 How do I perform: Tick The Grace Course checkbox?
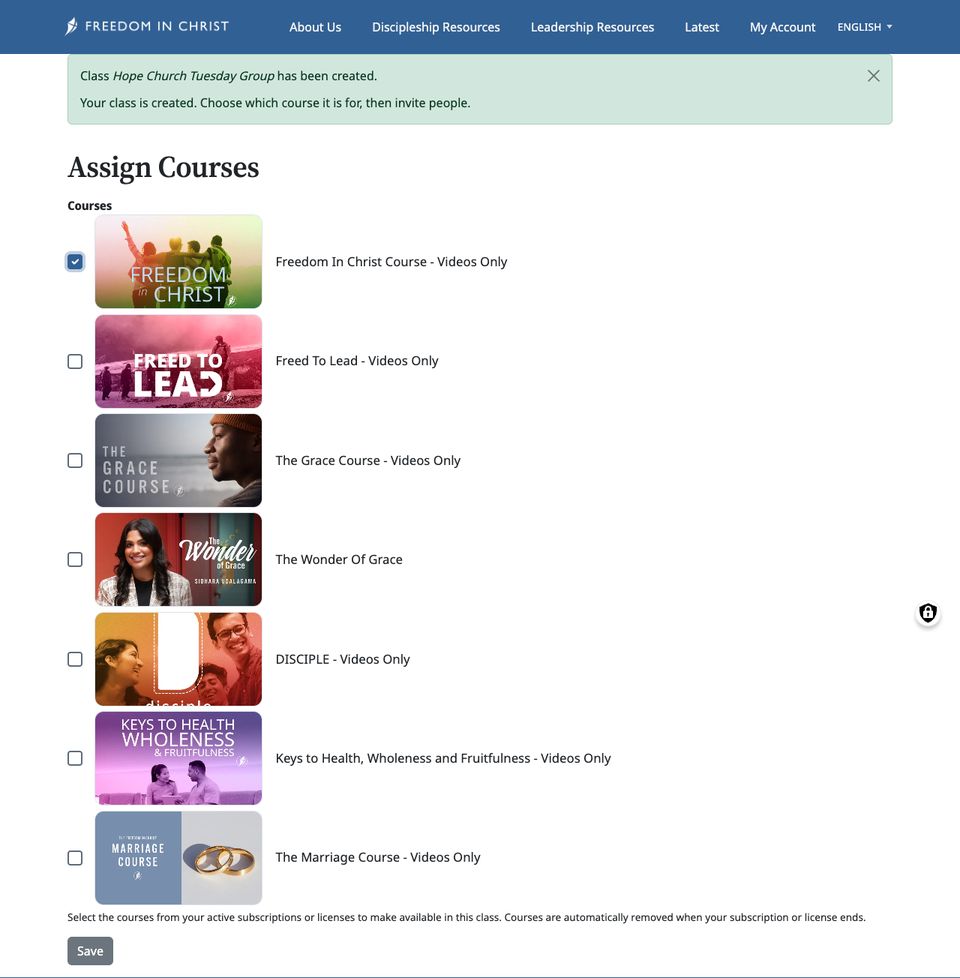(75, 460)
